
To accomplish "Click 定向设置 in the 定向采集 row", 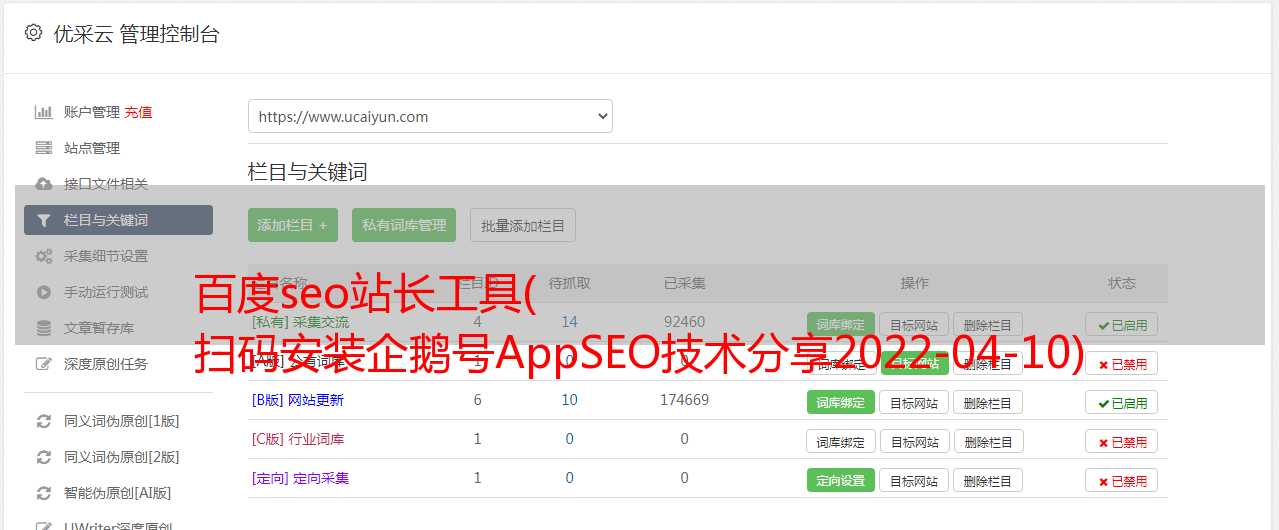I will (x=841, y=480).
